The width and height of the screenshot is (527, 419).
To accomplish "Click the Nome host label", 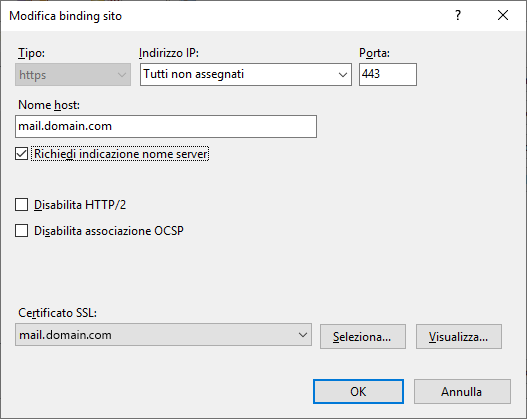I will pyautogui.click(x=49, y=105).
